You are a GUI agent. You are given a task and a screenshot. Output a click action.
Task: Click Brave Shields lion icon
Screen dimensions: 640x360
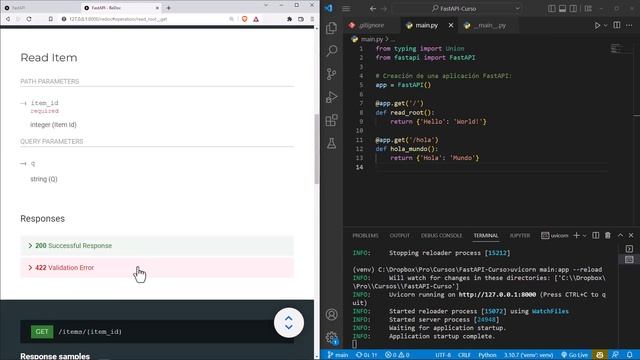[x=244, y=19]
